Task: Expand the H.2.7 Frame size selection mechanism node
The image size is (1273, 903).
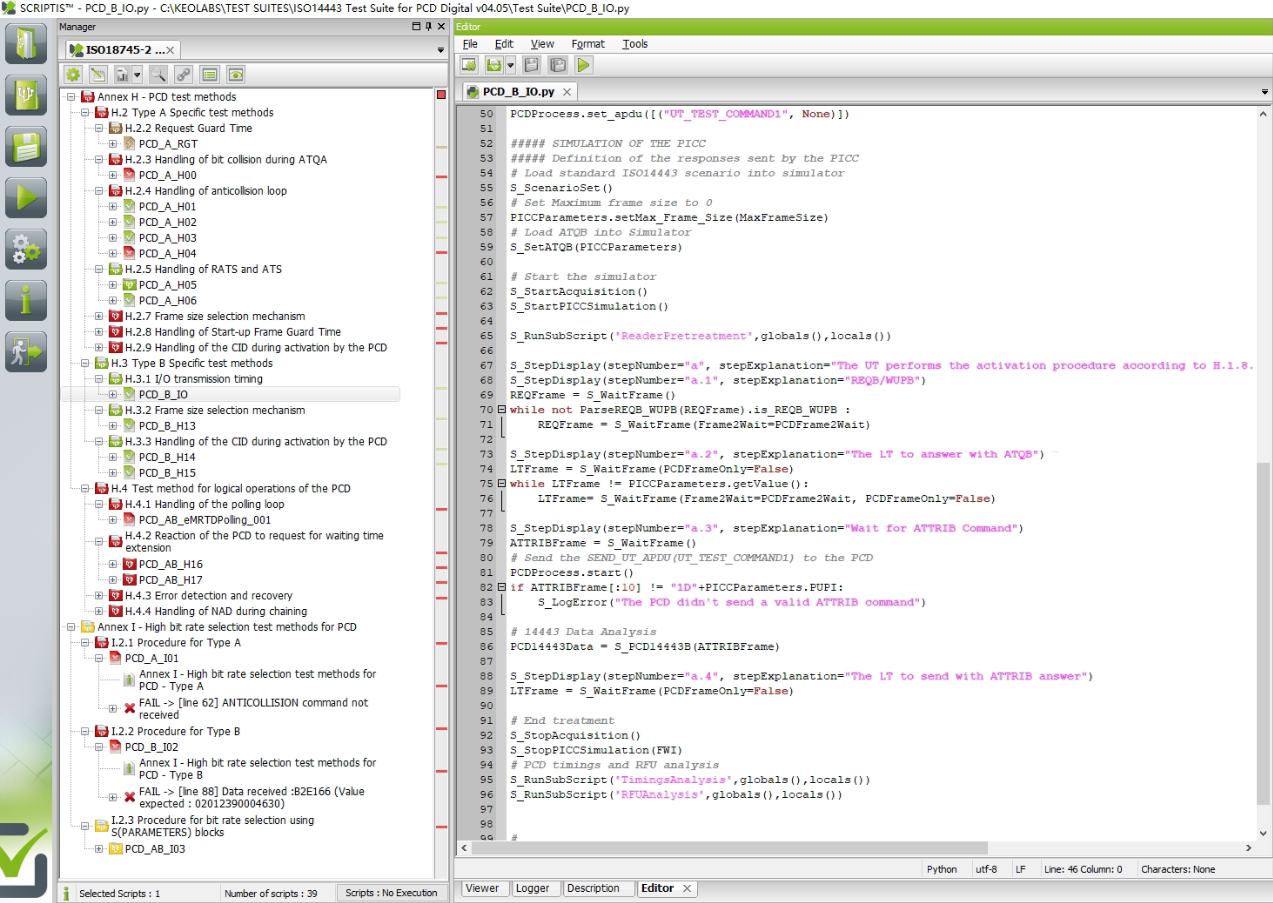Action: pyautogui.click(x=100, y=316)
